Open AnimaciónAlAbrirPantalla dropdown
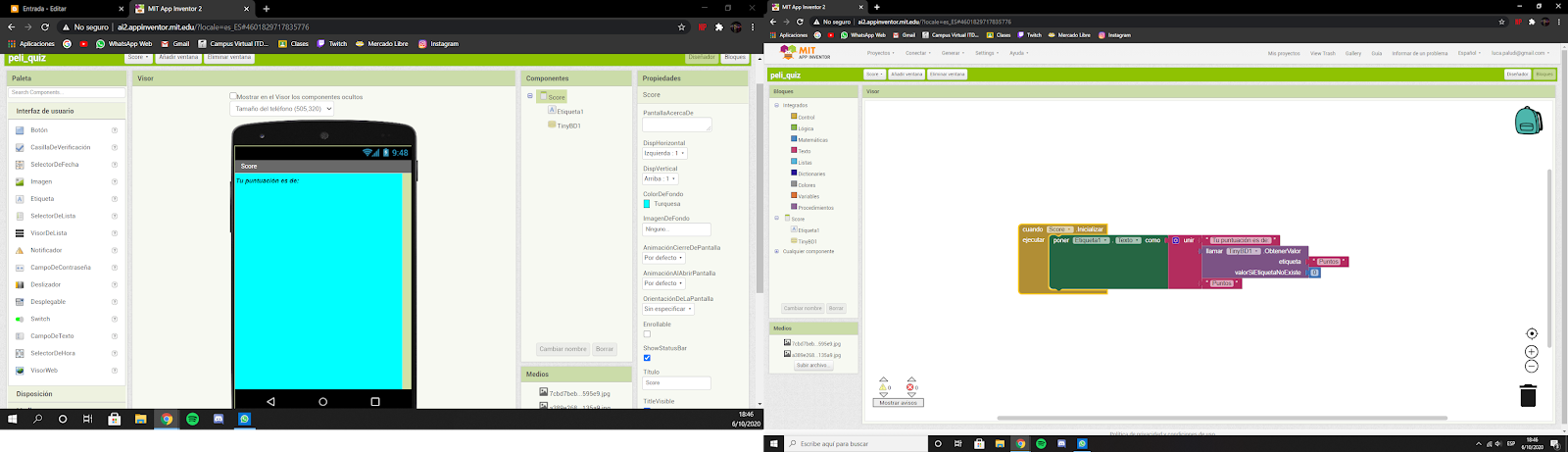Image resolution: width=1568 pixels, height=452 pixels. pyautogui.click(x=663, y=283)
